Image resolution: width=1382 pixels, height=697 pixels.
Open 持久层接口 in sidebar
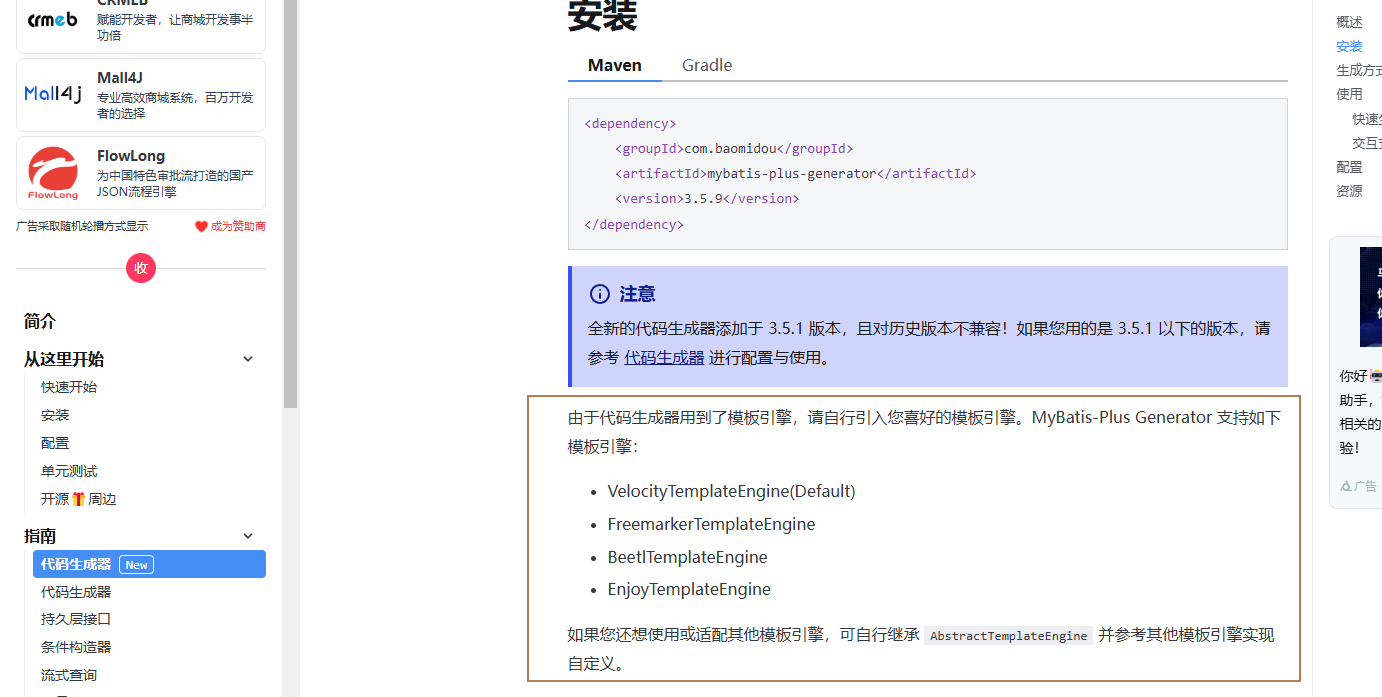[76, 619]
